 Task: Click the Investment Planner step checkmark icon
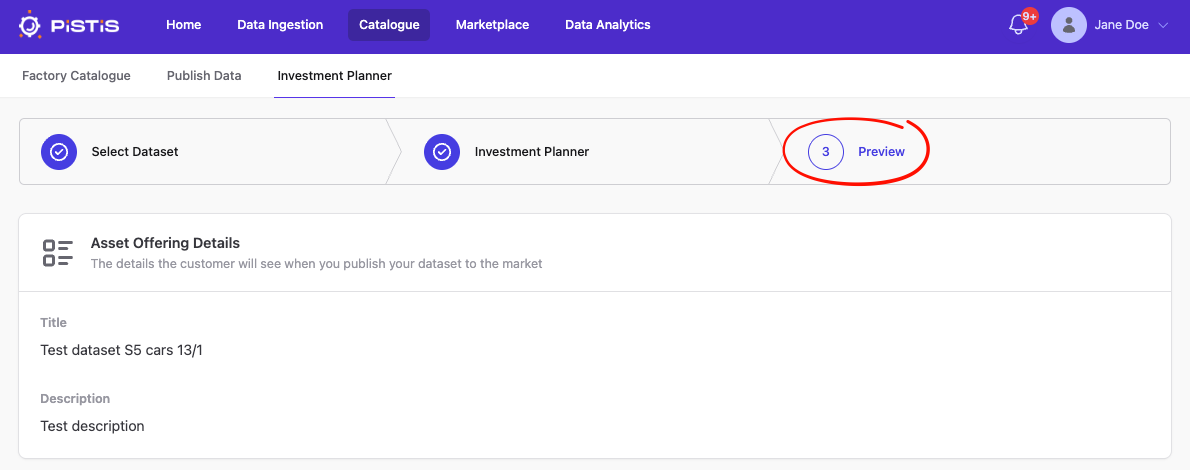(442, 152)
